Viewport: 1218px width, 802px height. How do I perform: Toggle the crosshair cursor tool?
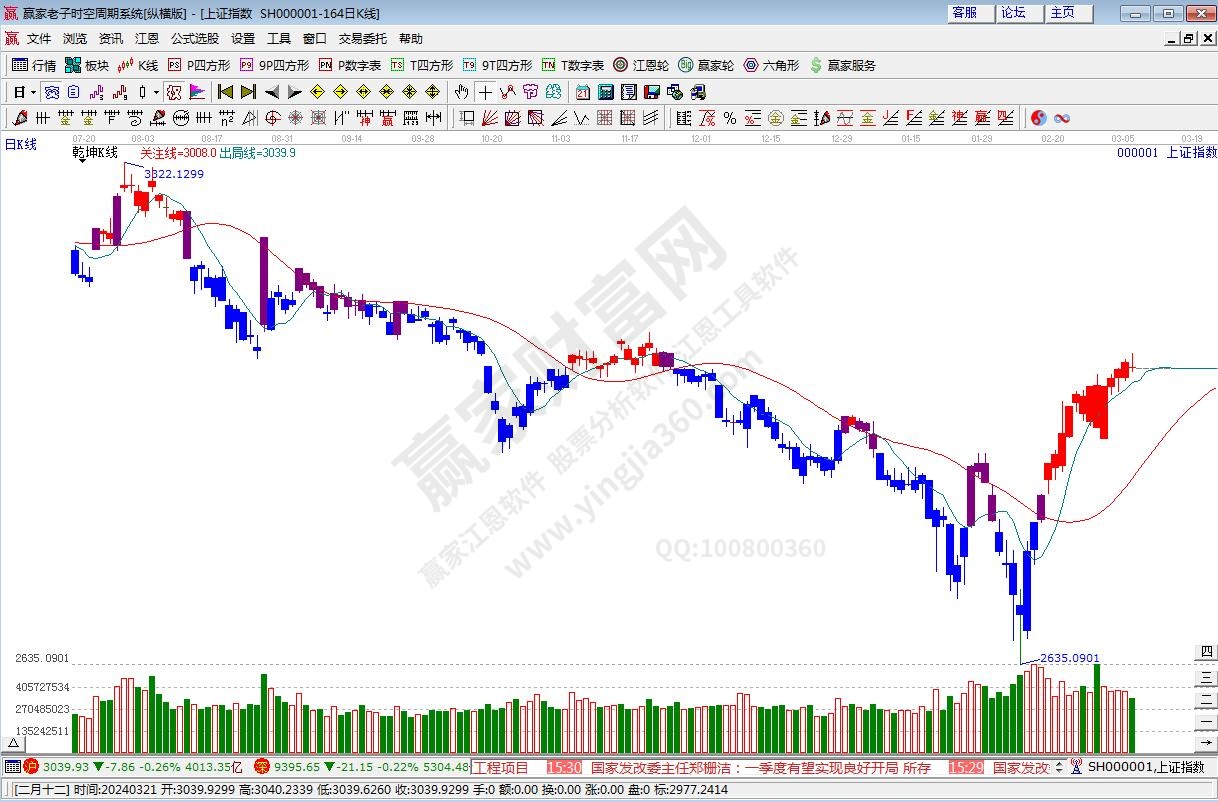click(x=485, y=92)
